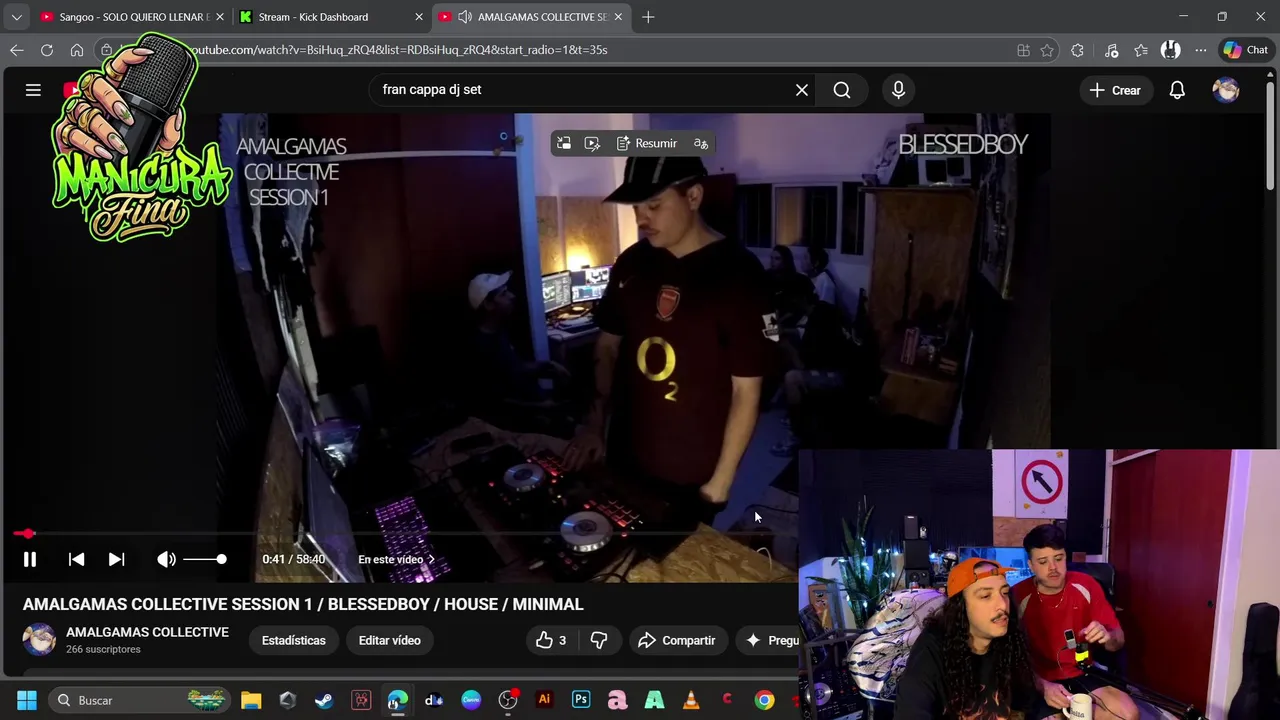This screenshot has height=720, width=1280.
Task: Go to browser home page
Action: point(77,50)
